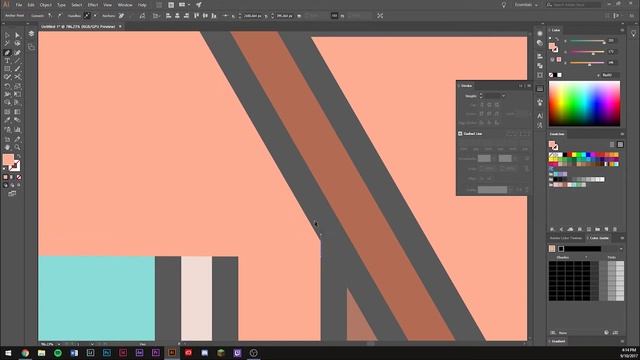Open the File menu
Viewport: 640px width, 360px height.
click(19, 5)
